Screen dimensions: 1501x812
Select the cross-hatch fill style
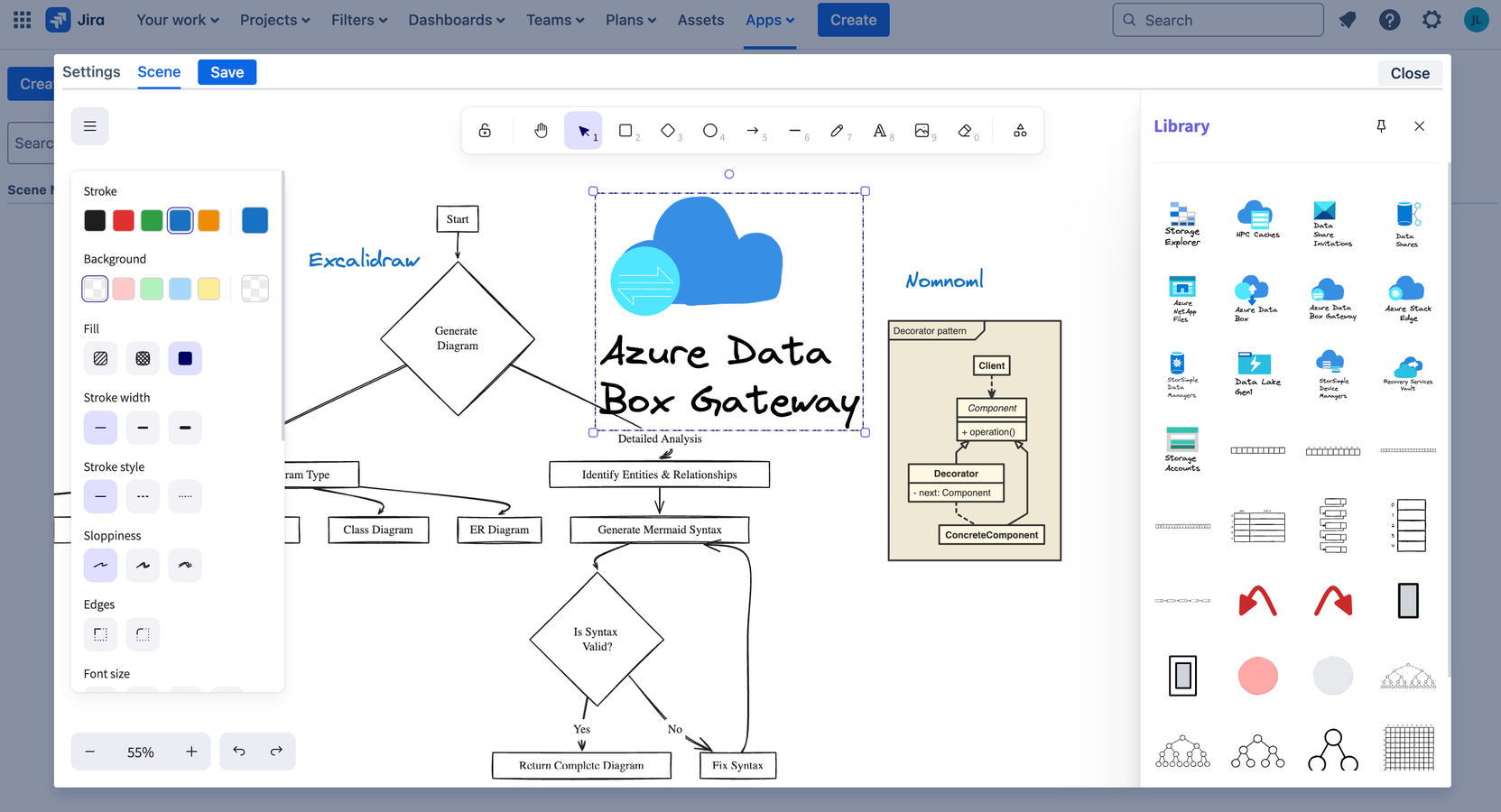143,358
